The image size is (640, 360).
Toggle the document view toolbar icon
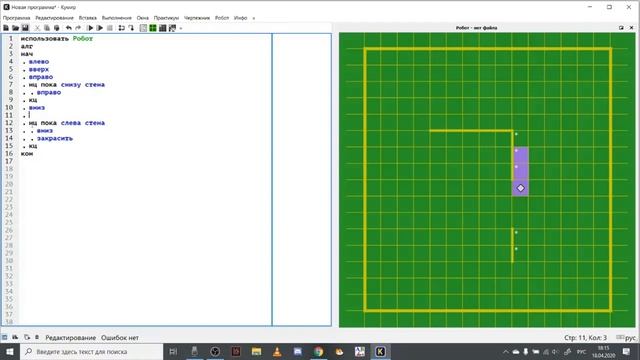click(143, 28)
